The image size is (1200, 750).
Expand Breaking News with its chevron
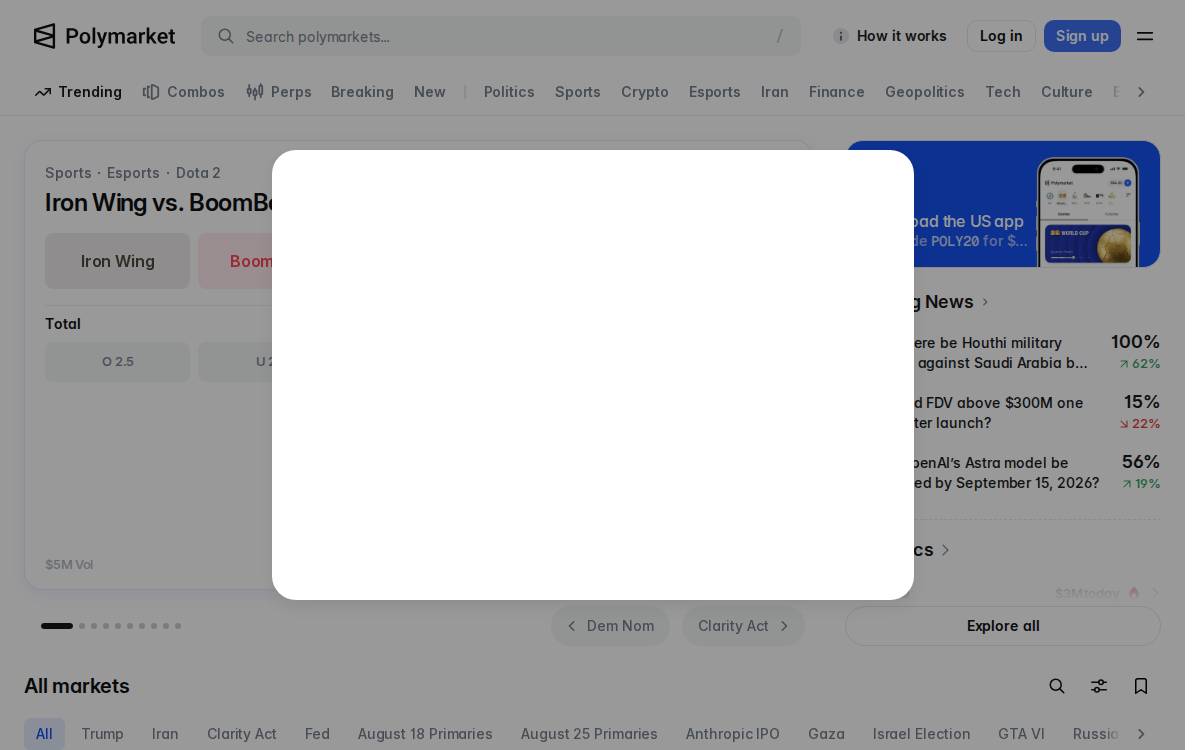tap(985, 302)
